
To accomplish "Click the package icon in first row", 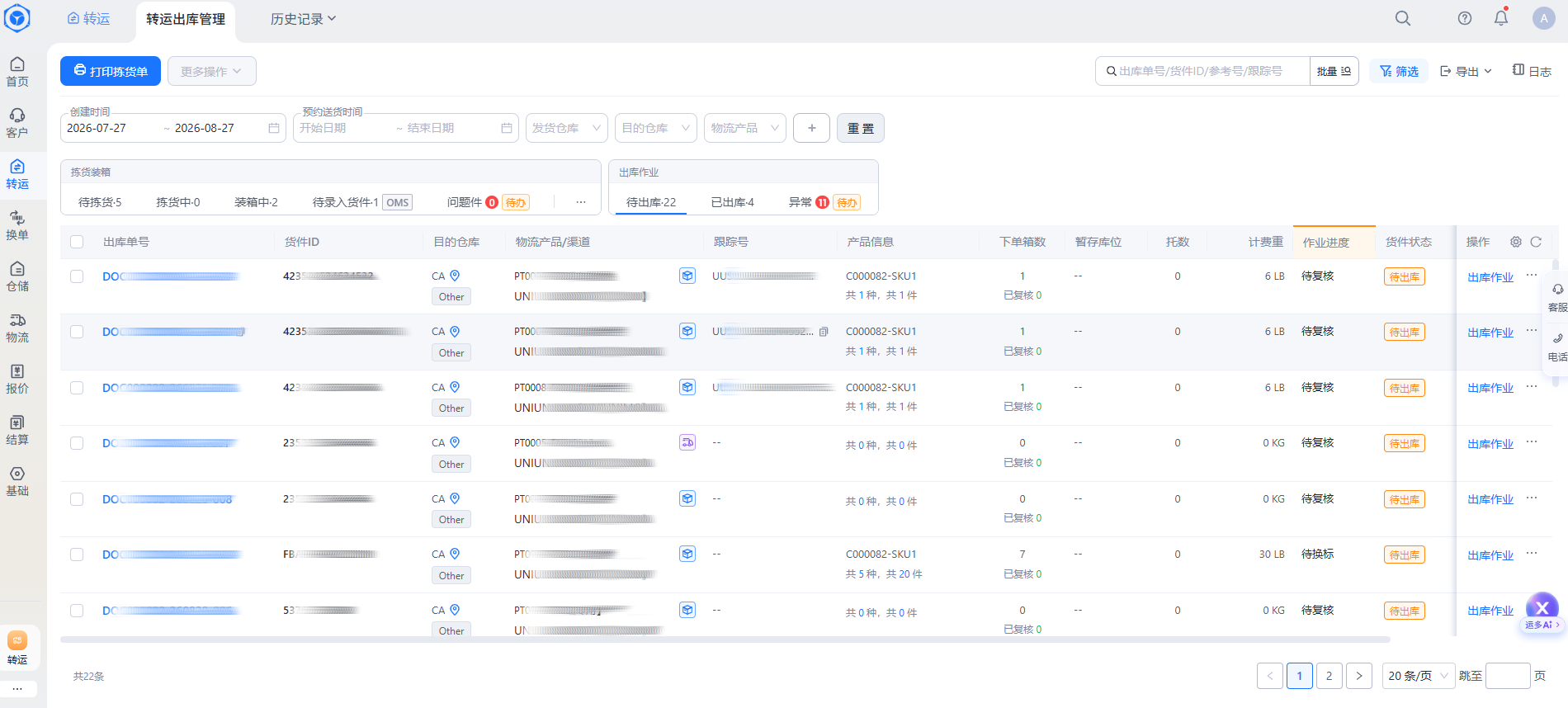I will pos(687,276).
